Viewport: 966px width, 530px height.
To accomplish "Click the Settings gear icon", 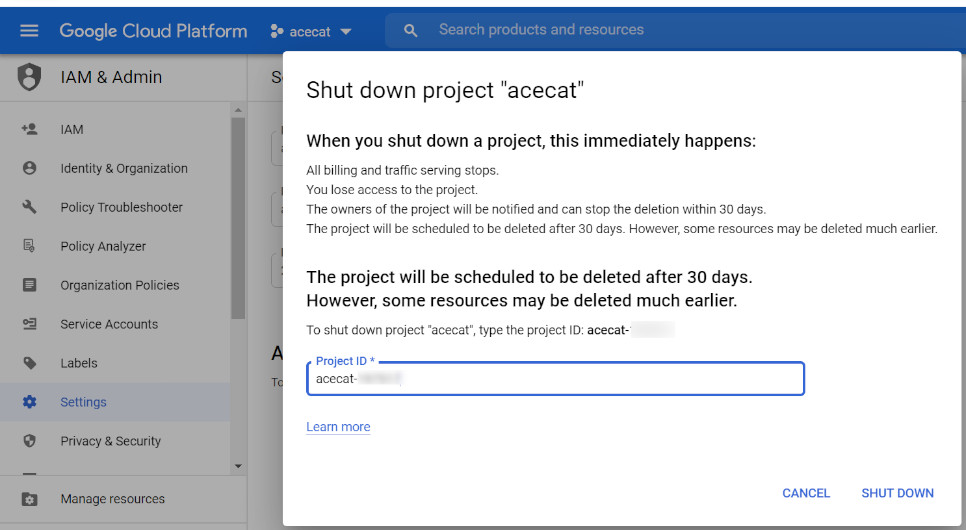I will 29,402.
